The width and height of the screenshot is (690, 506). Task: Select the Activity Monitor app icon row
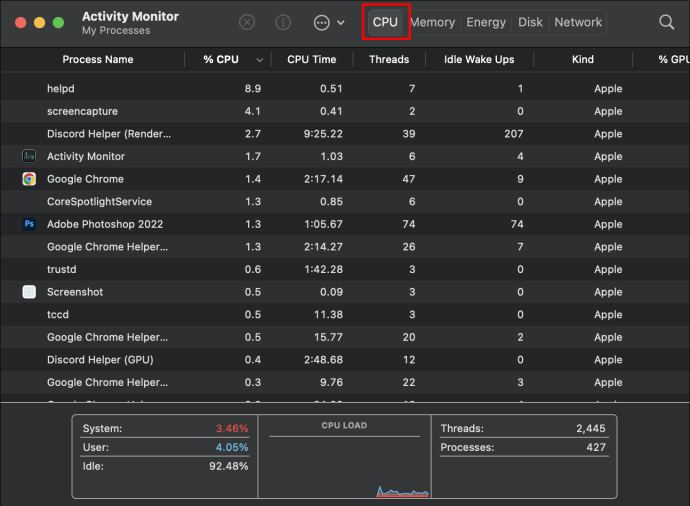click(x=29, y=156)
